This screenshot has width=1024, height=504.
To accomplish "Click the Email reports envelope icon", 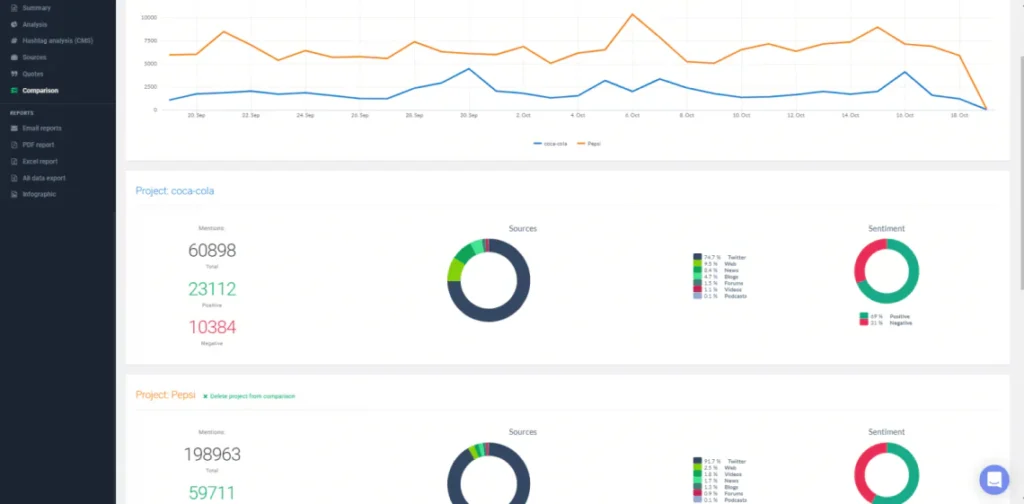I will coord(14,128).
